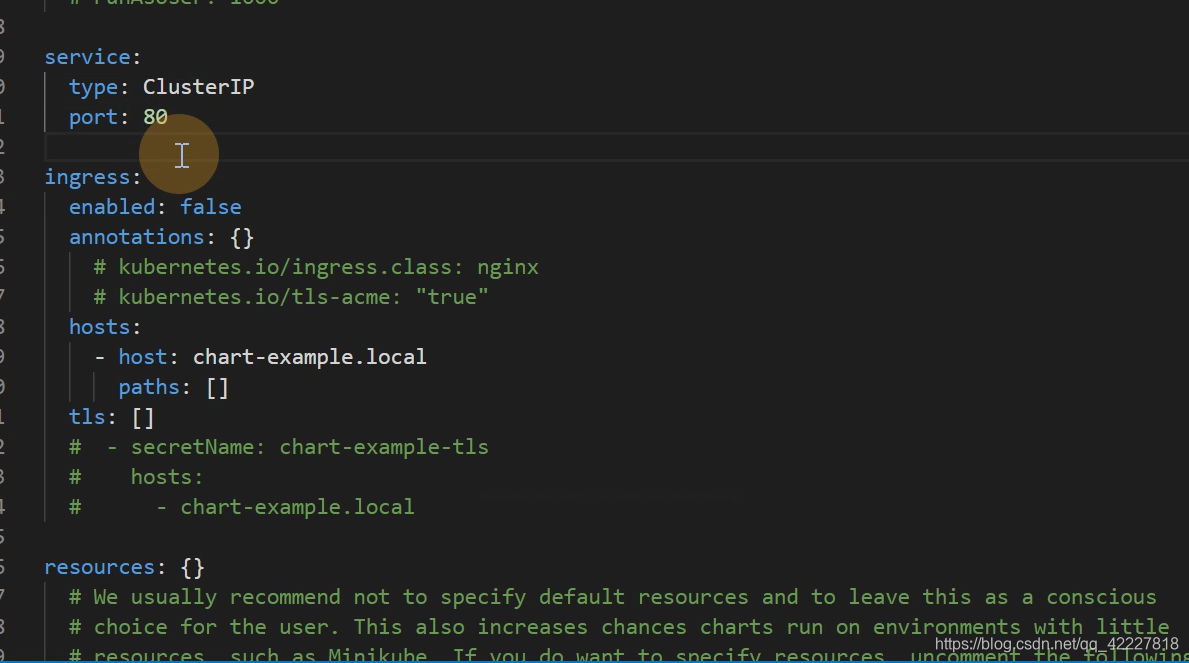
Task: Click the 'choice for the user' comment line
Action: 619,627
